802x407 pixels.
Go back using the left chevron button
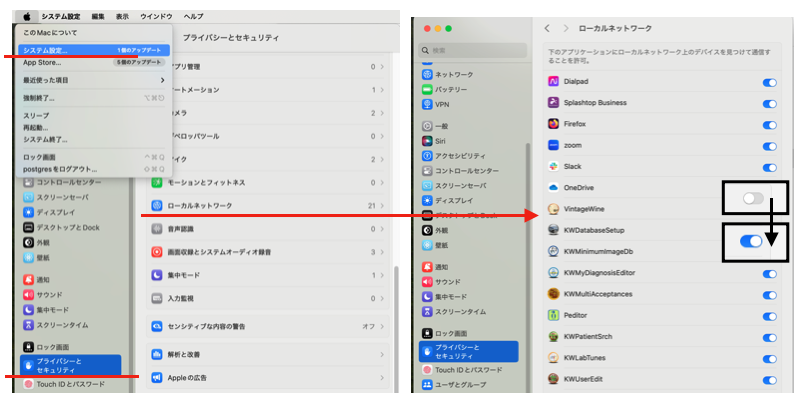(x=547, y=28)
